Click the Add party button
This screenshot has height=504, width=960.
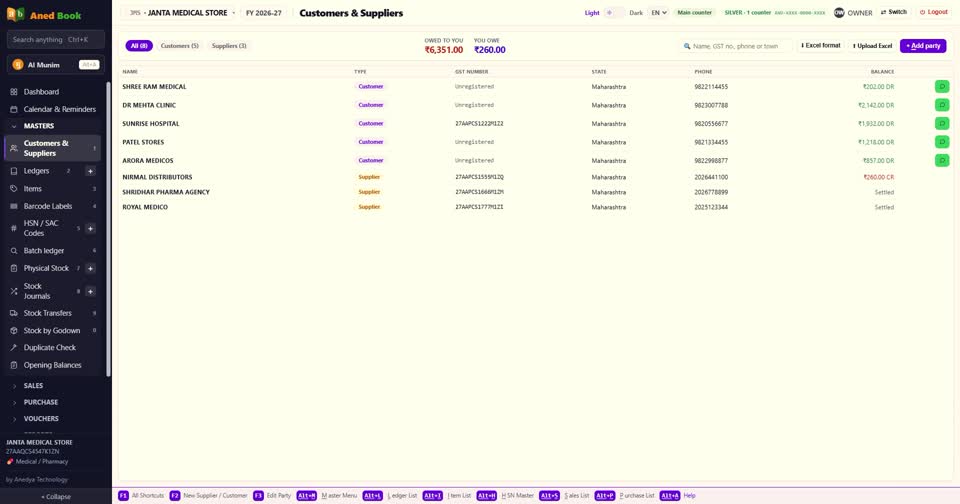coord(923,46)
